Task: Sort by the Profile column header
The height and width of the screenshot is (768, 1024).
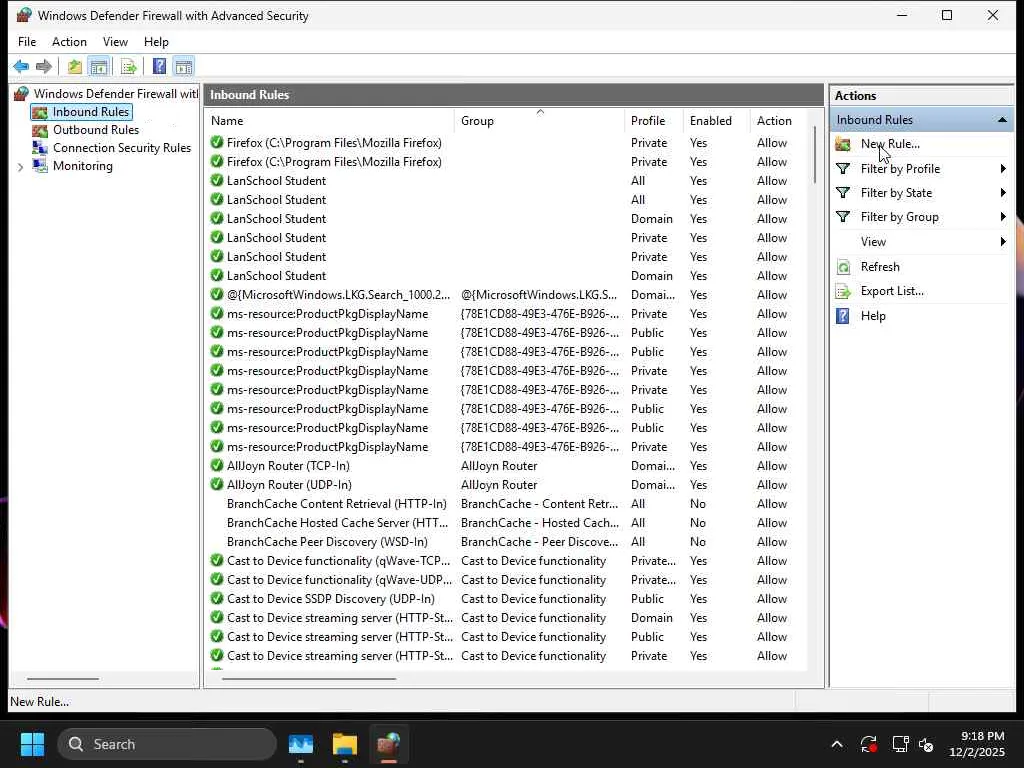Action: pos(654,121)
